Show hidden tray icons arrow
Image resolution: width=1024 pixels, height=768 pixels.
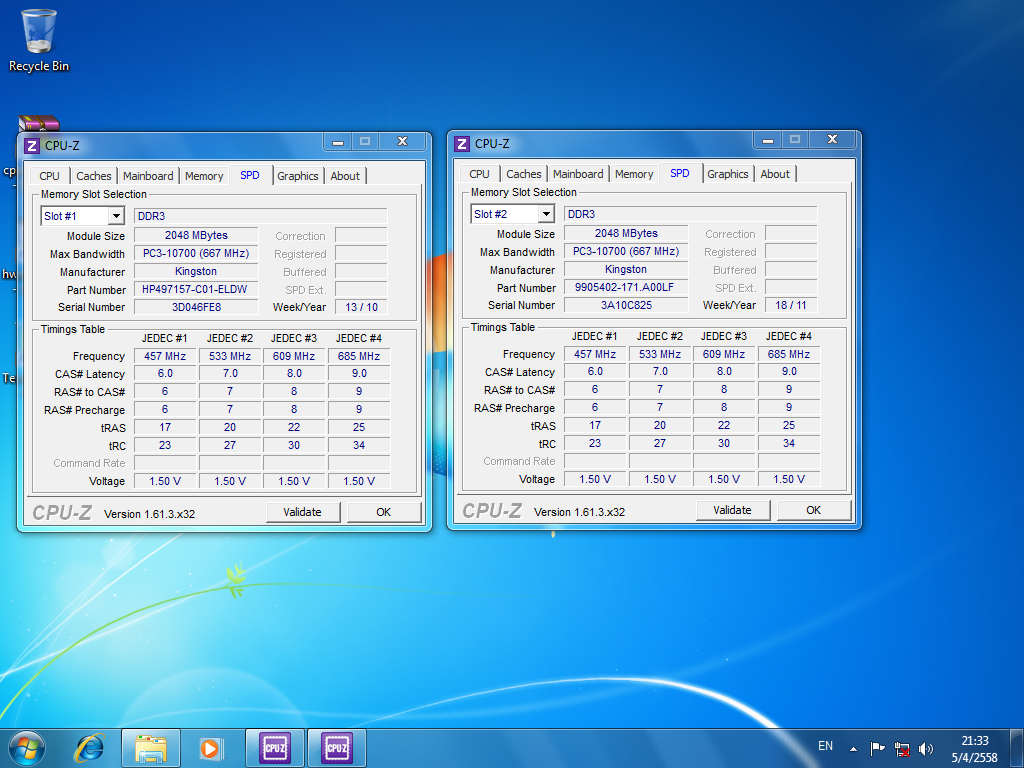point(853,748)
